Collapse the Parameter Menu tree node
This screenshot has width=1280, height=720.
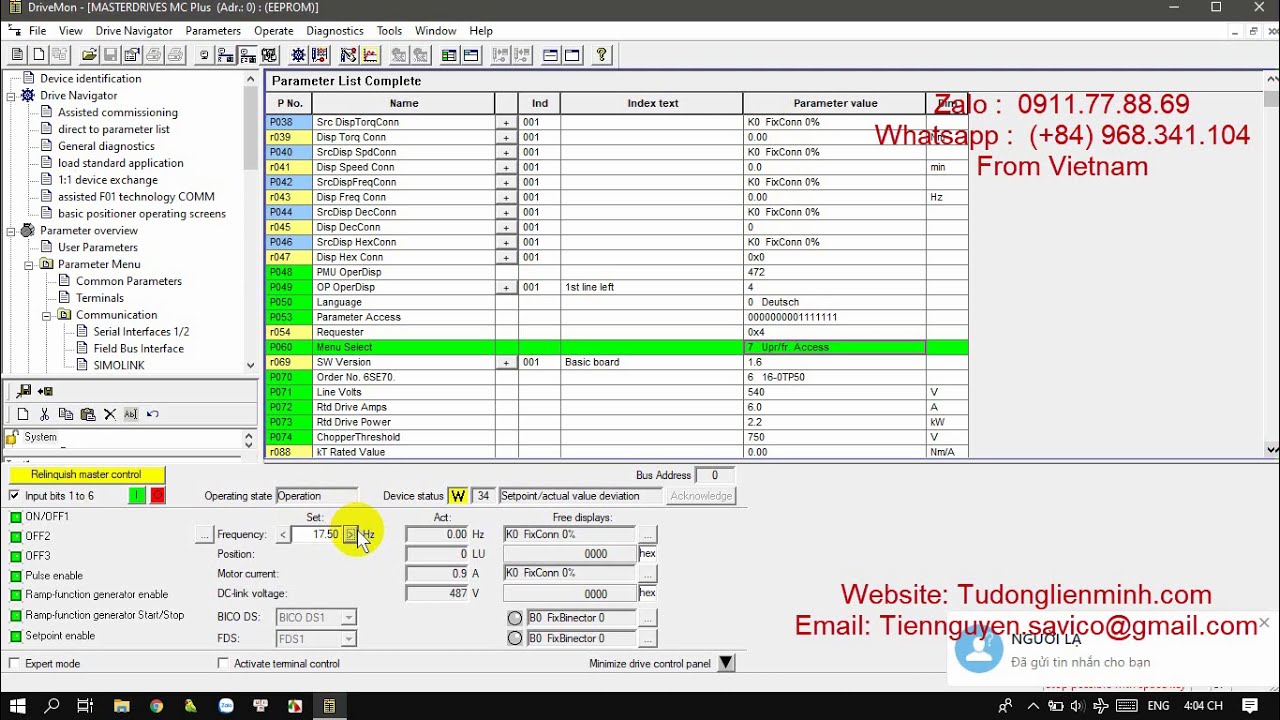[30, 265]
